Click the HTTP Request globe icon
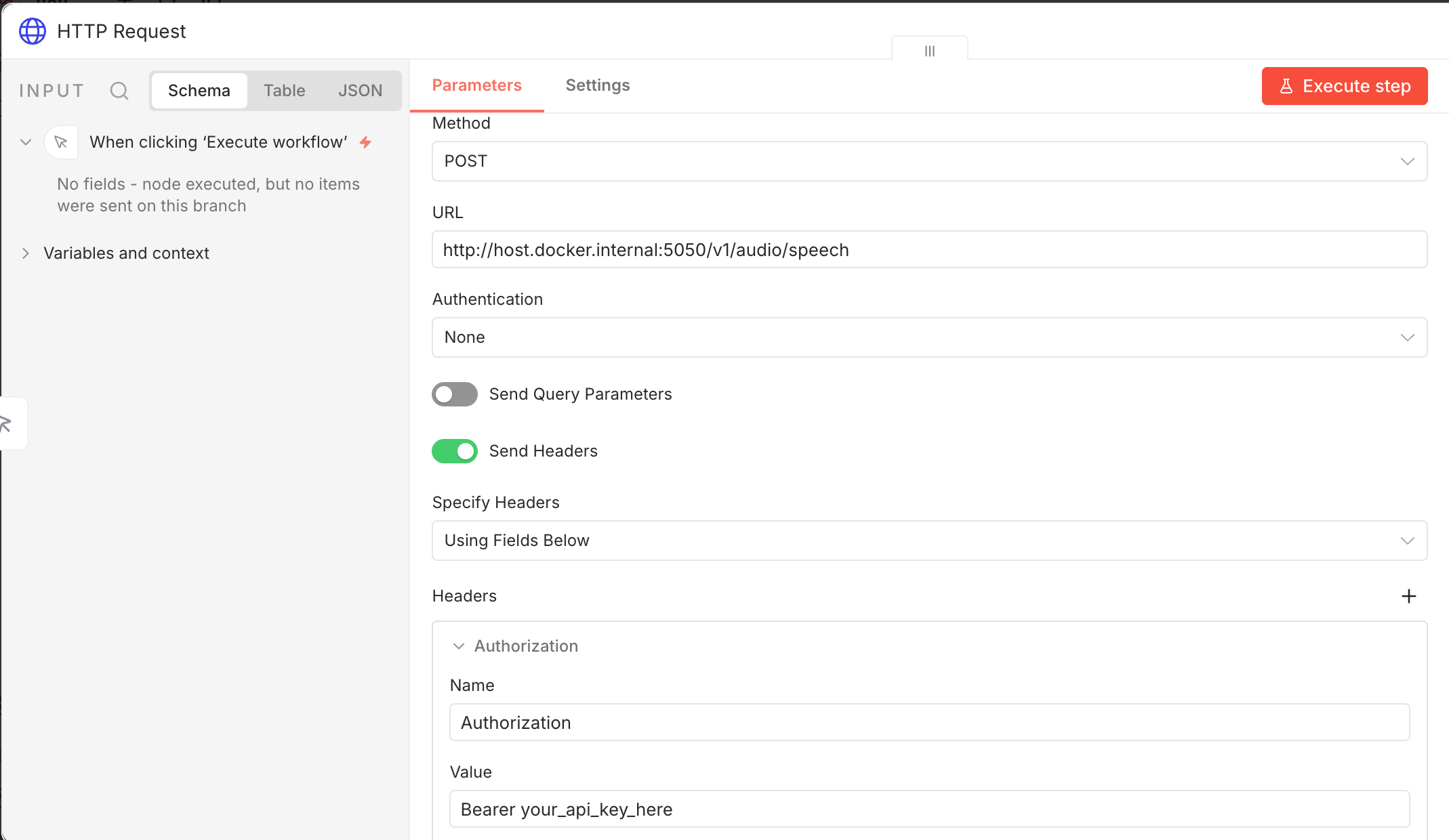 click(32, 31)
